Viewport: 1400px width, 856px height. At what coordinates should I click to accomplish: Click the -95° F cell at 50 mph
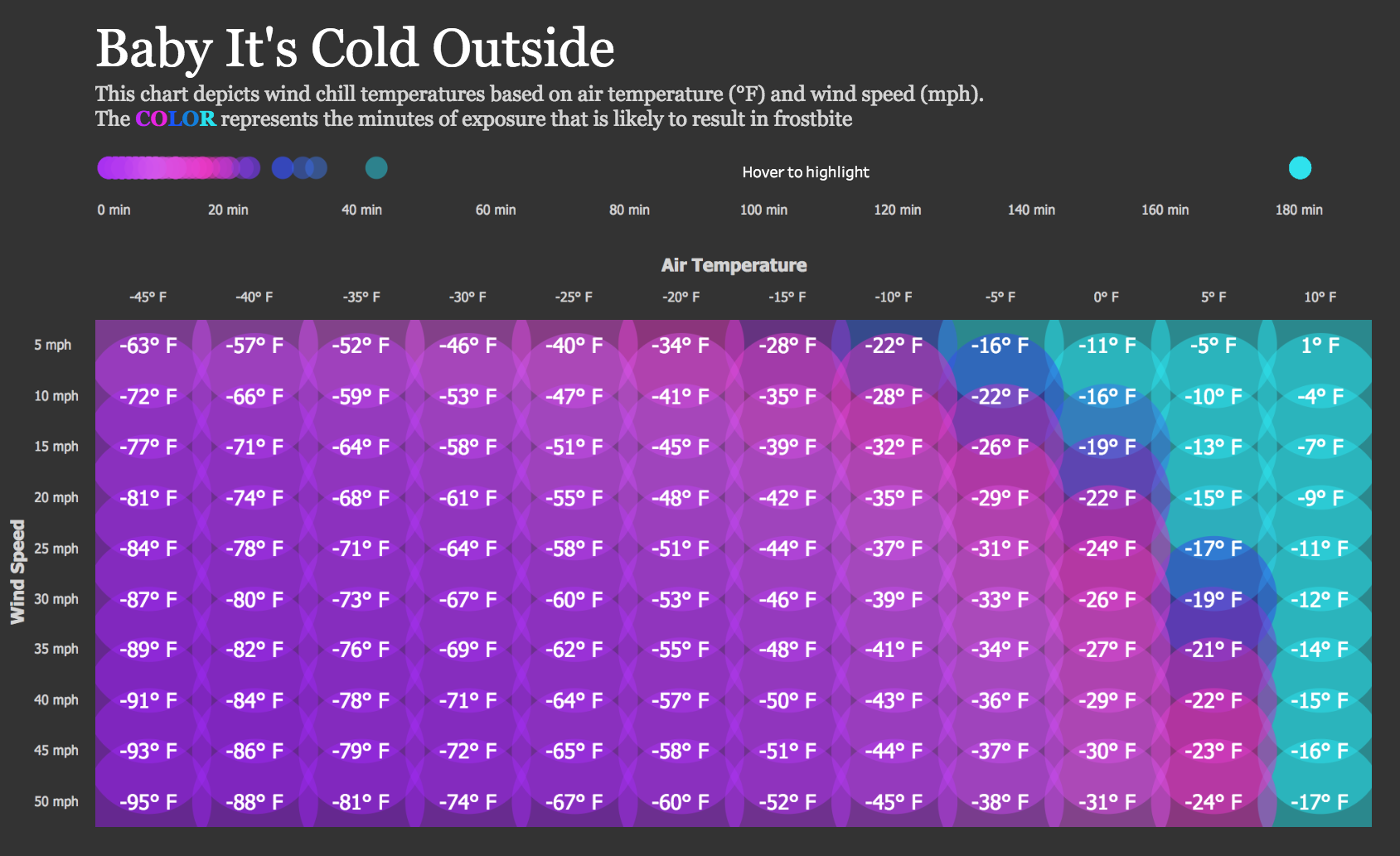click(x=148, y=802)
